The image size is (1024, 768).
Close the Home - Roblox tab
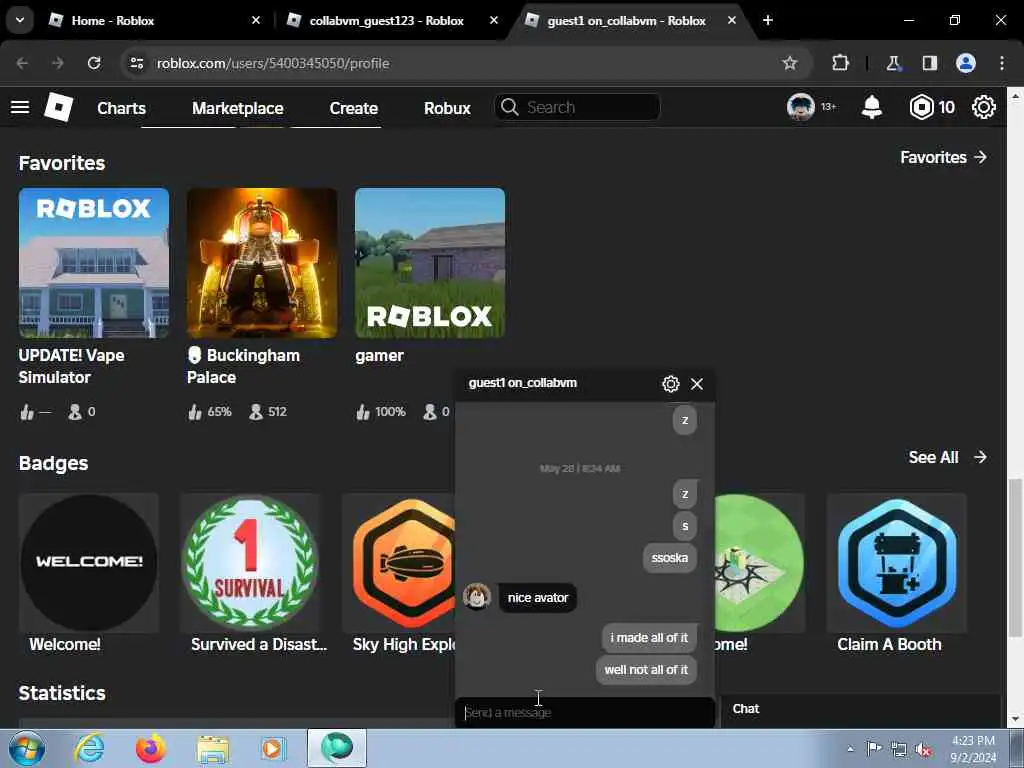pyautogui.click(x=256, y=20)
